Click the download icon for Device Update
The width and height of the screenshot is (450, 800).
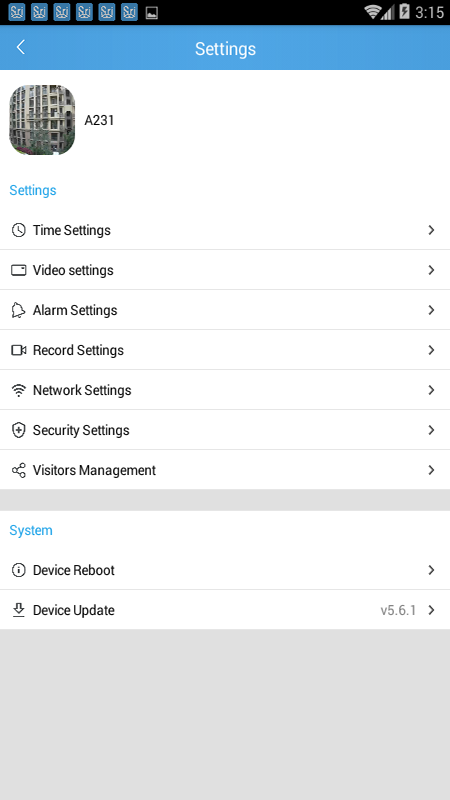18,610
